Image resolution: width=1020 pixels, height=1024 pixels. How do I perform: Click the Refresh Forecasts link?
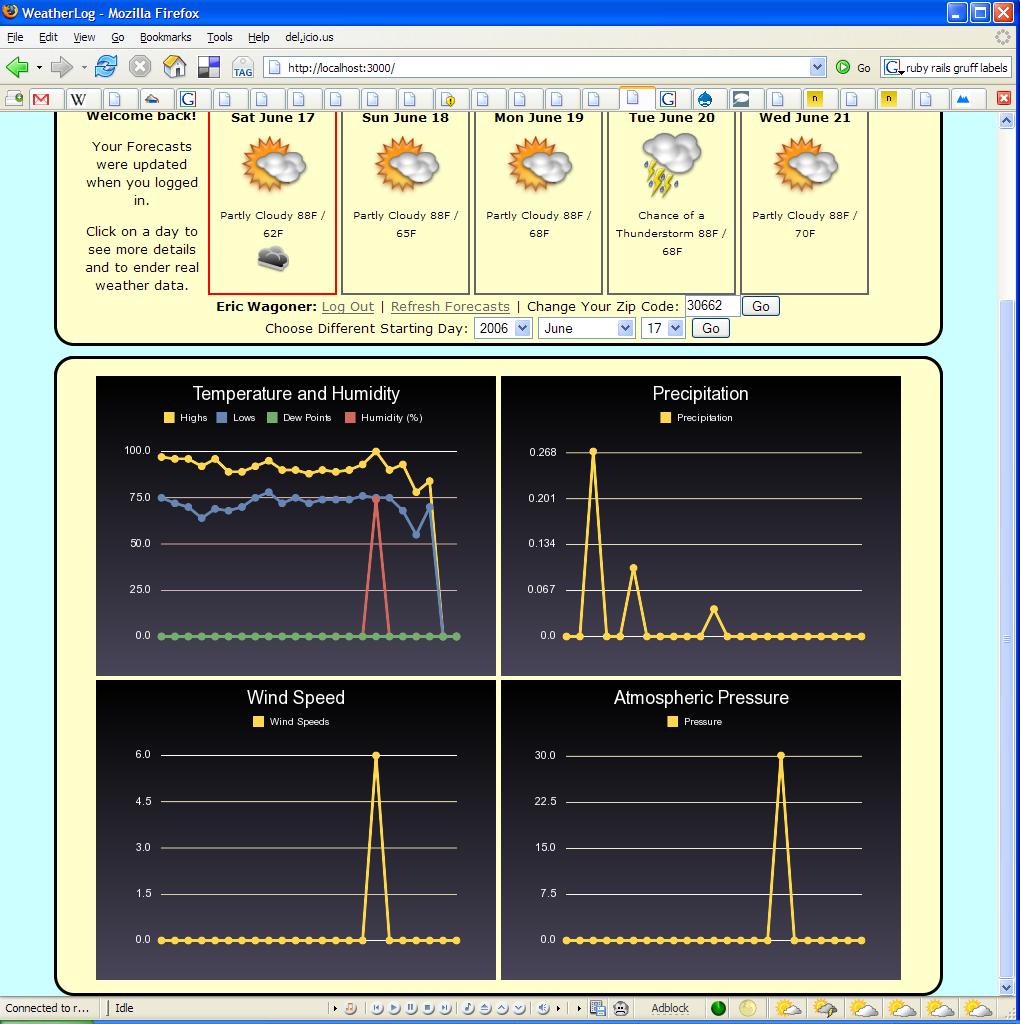(450, 307)
